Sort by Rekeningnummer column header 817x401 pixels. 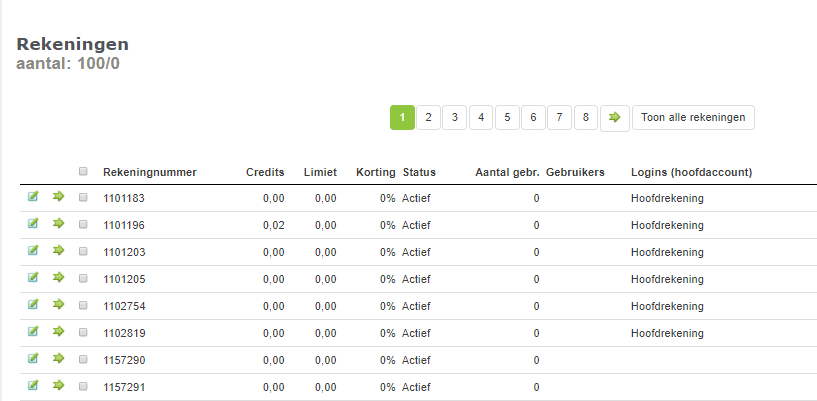[x=150, y=172]
